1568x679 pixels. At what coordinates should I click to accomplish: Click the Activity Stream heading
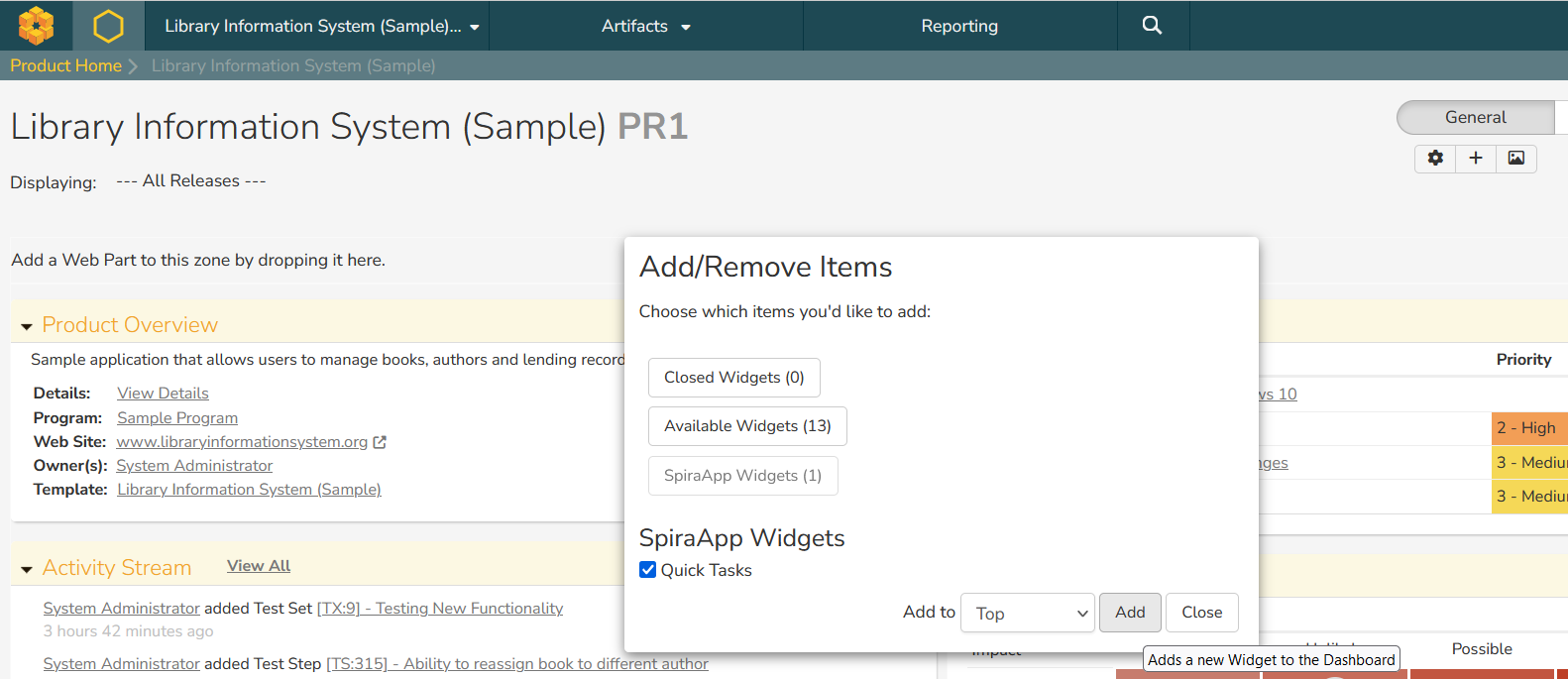point(117,568)
